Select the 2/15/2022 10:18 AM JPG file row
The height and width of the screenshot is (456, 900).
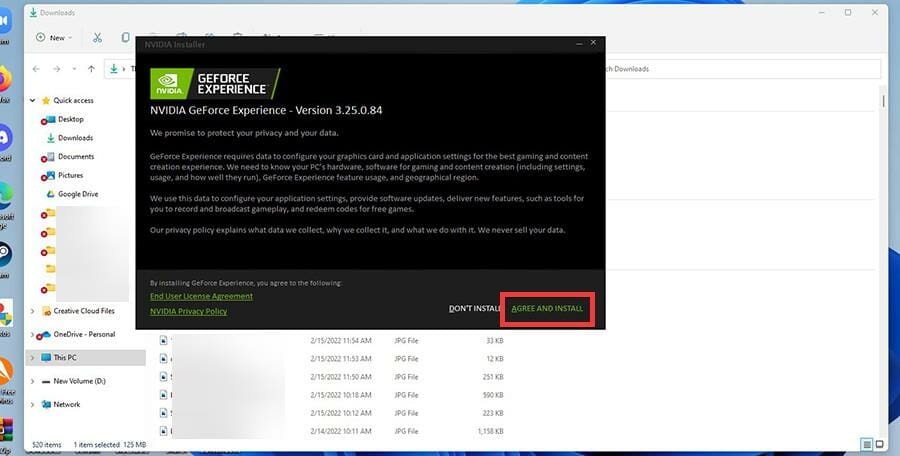(x=333, y=395)
